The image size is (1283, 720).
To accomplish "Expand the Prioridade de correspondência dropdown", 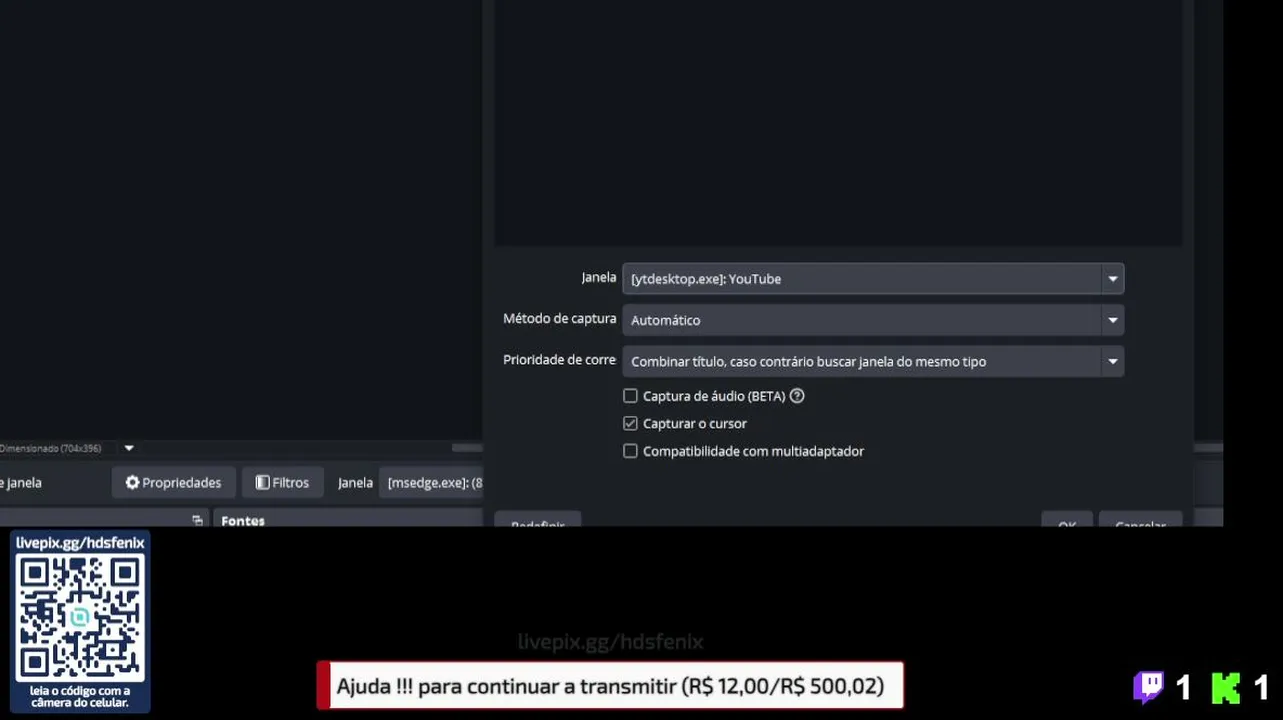I will [x=873, y=361].
